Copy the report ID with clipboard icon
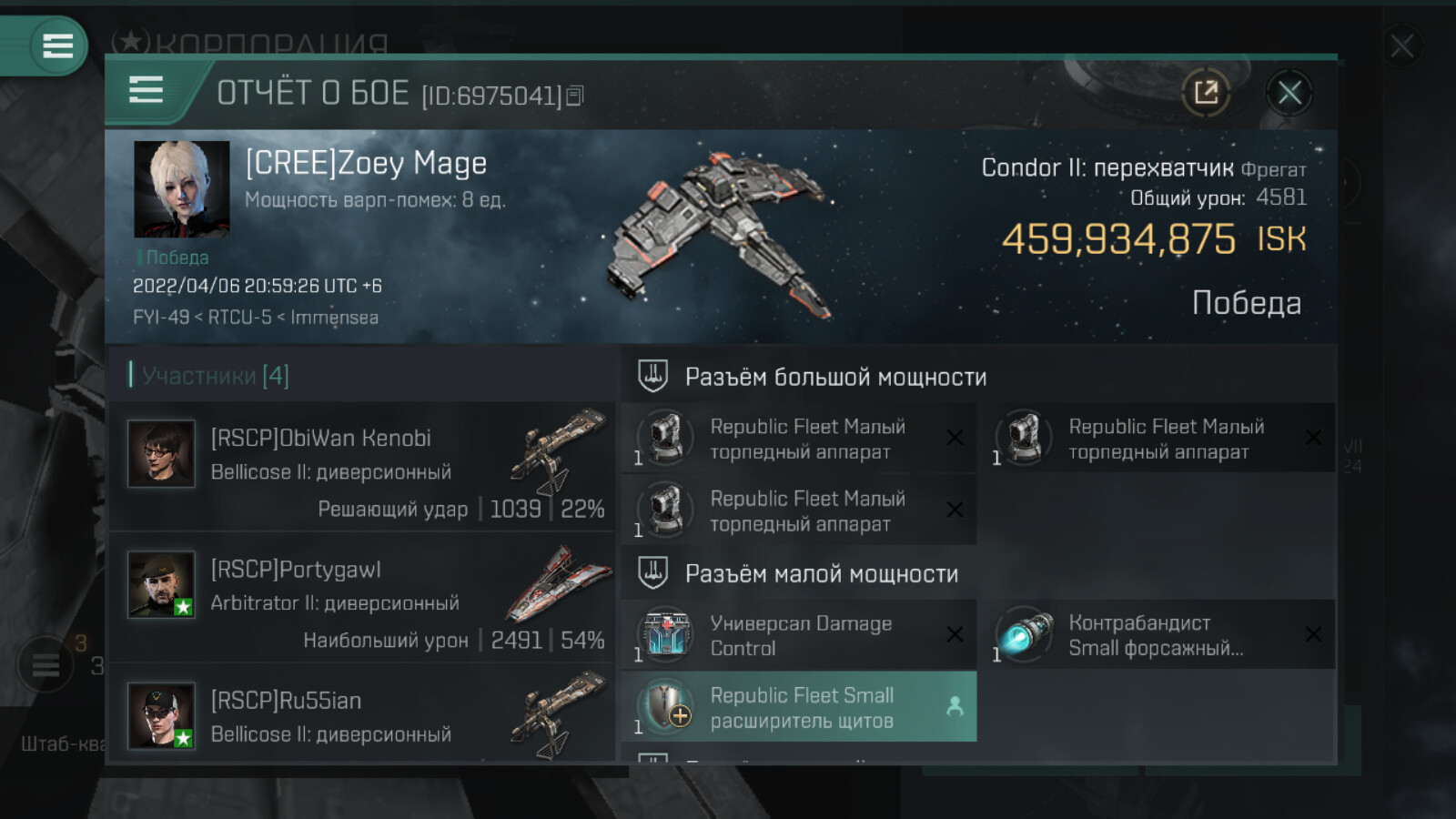The height and width of the screenshot is (819, 1456). 575,96
